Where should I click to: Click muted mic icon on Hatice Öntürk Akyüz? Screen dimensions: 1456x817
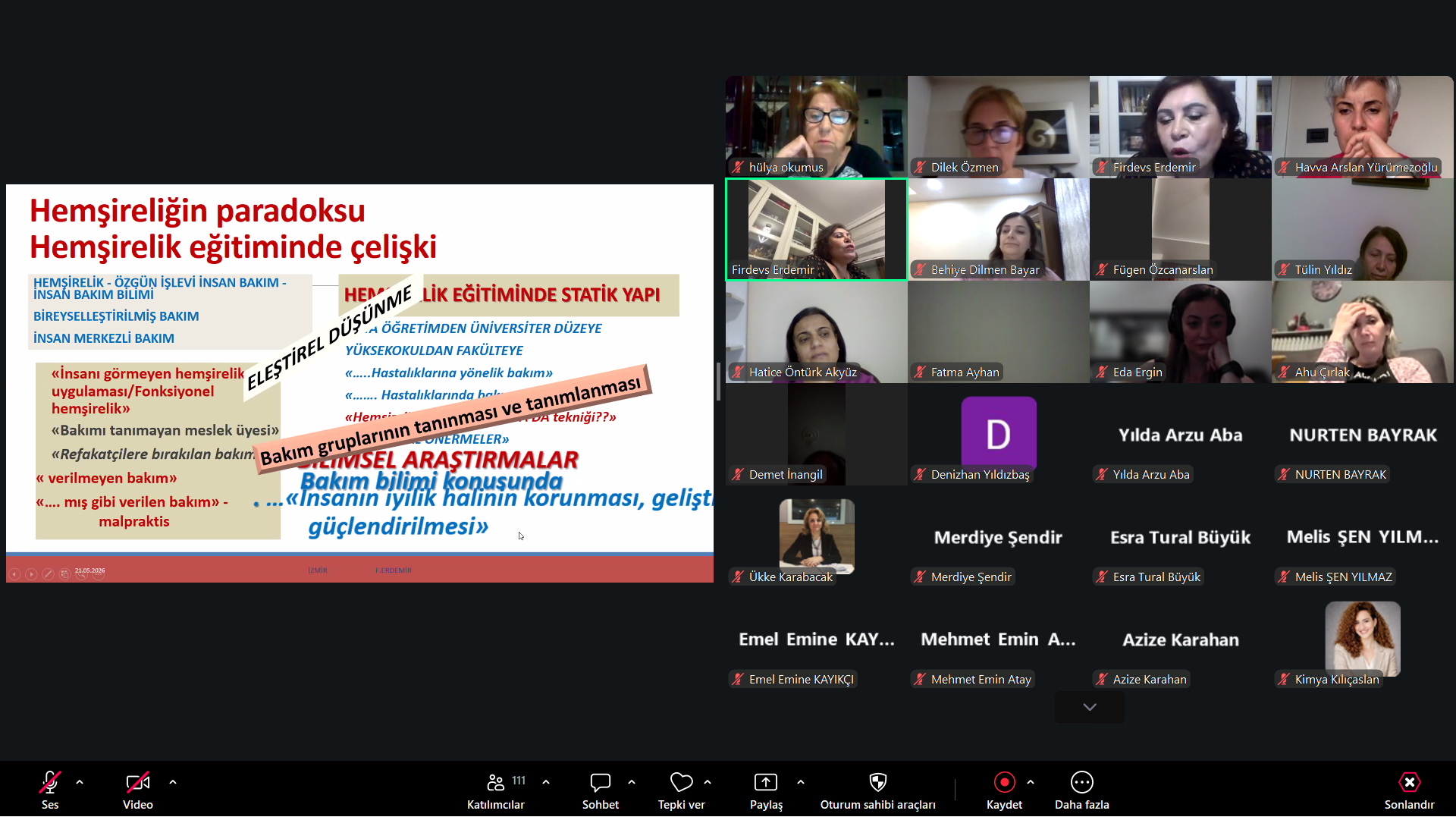[x=739, y=372]
